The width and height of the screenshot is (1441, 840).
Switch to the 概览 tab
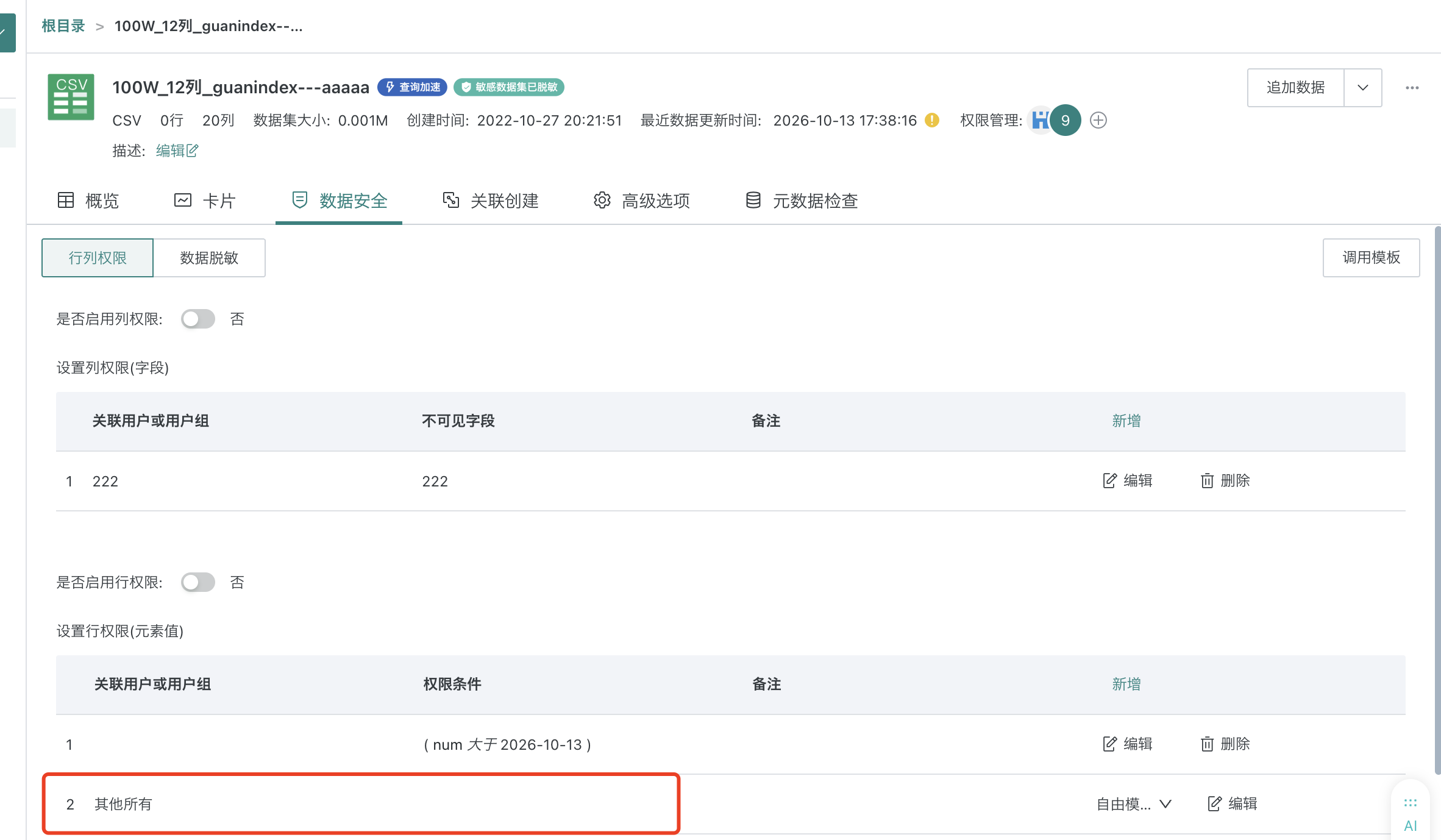[x=88, y=201]
